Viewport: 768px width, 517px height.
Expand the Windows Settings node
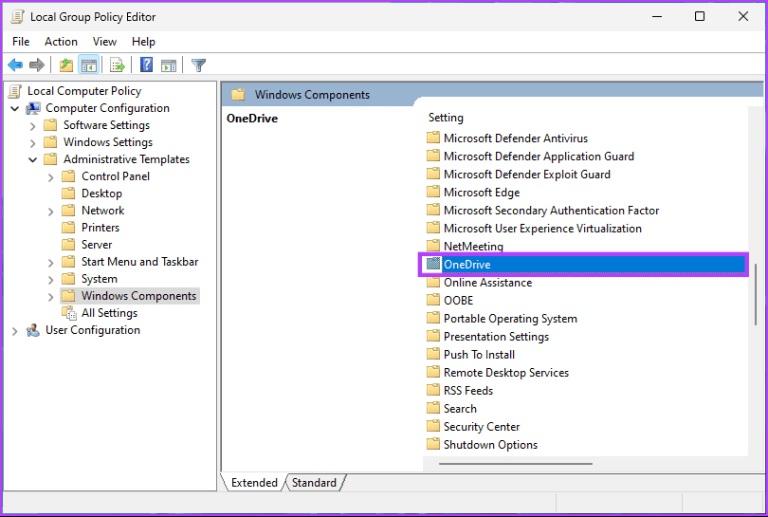pyautogui.click(x=33, y=143)
